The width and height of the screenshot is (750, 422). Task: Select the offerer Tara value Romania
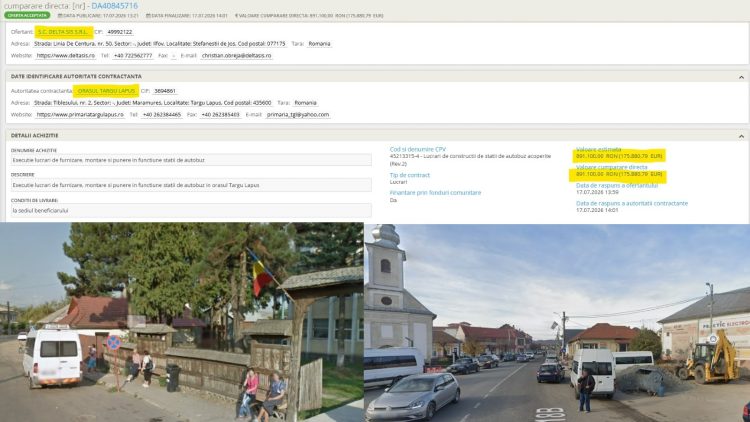[x=319, y=44]
